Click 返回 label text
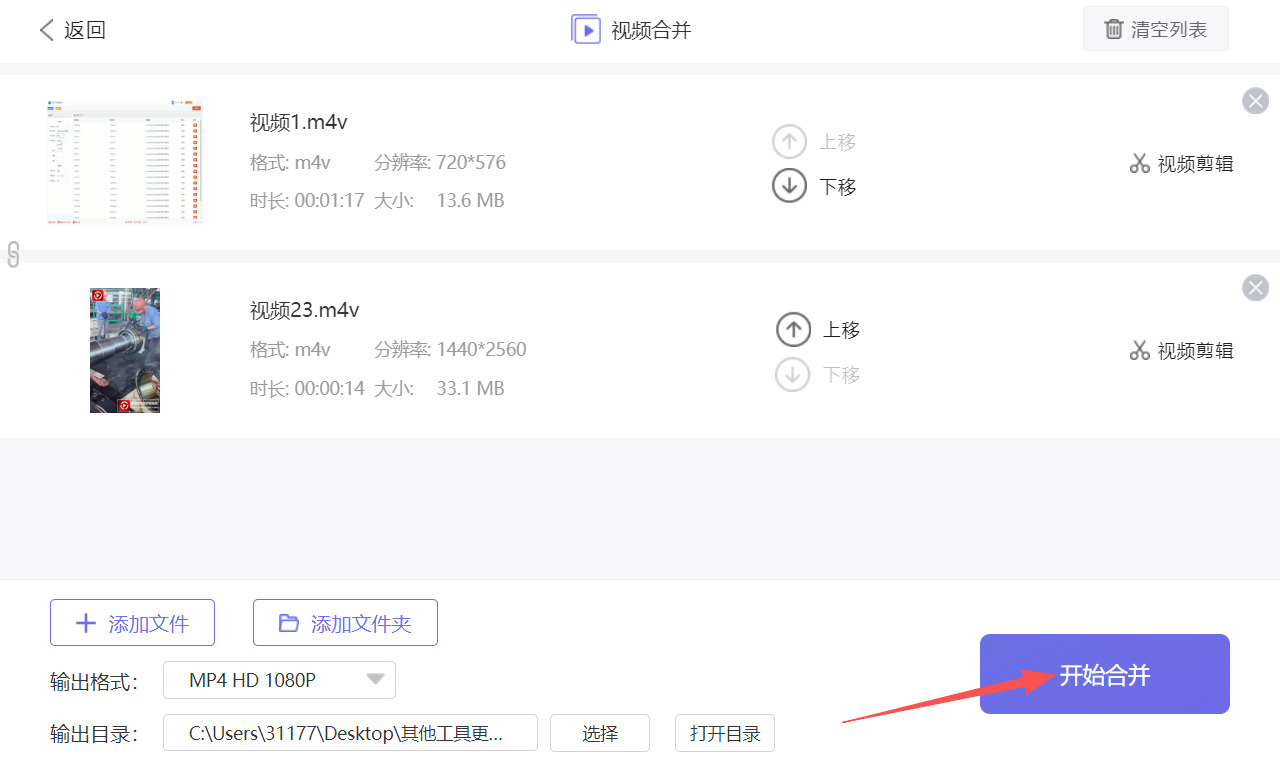Screen dimensions: 1280x765 tap(85, 30)
